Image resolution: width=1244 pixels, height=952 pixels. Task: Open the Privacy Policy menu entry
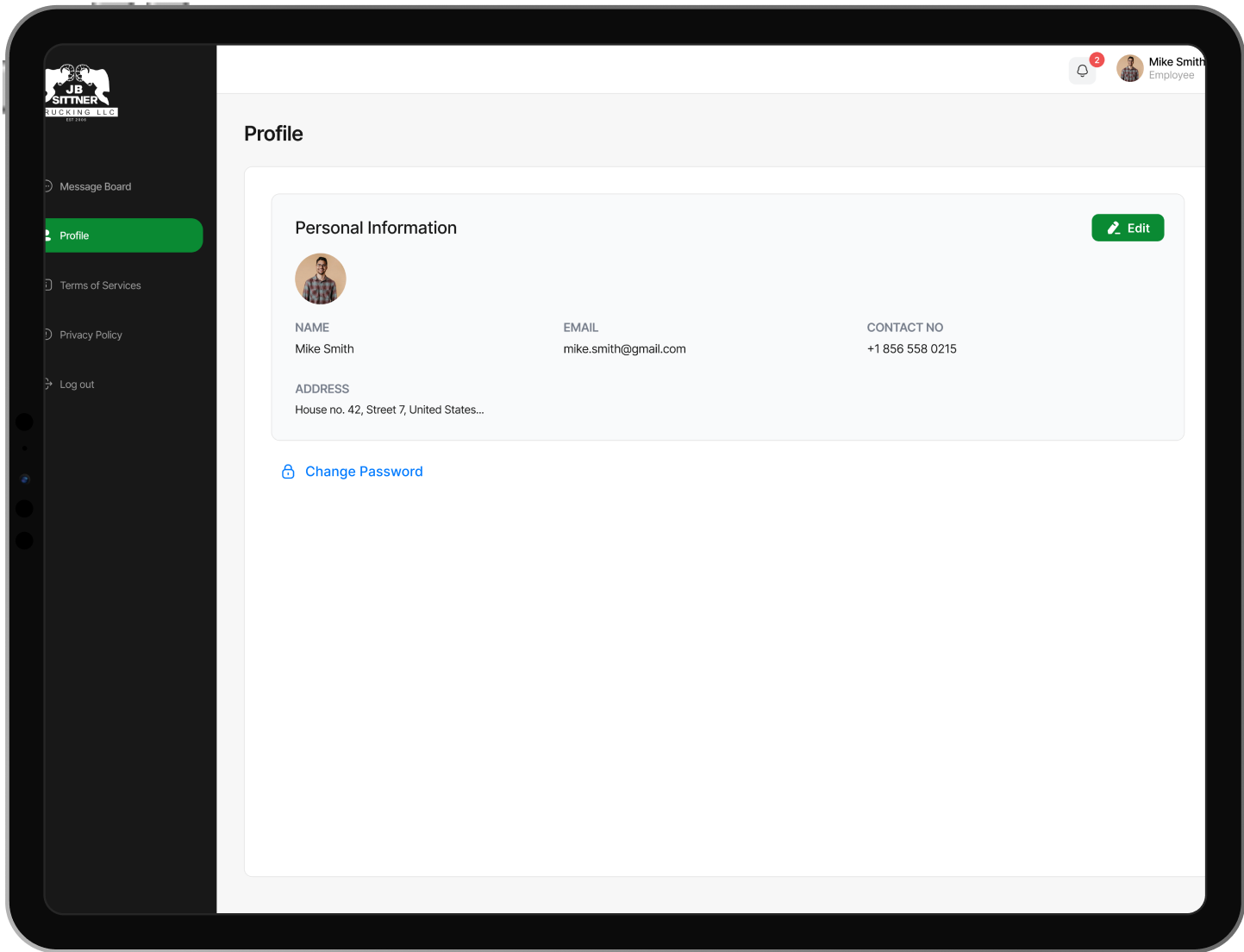91,335
